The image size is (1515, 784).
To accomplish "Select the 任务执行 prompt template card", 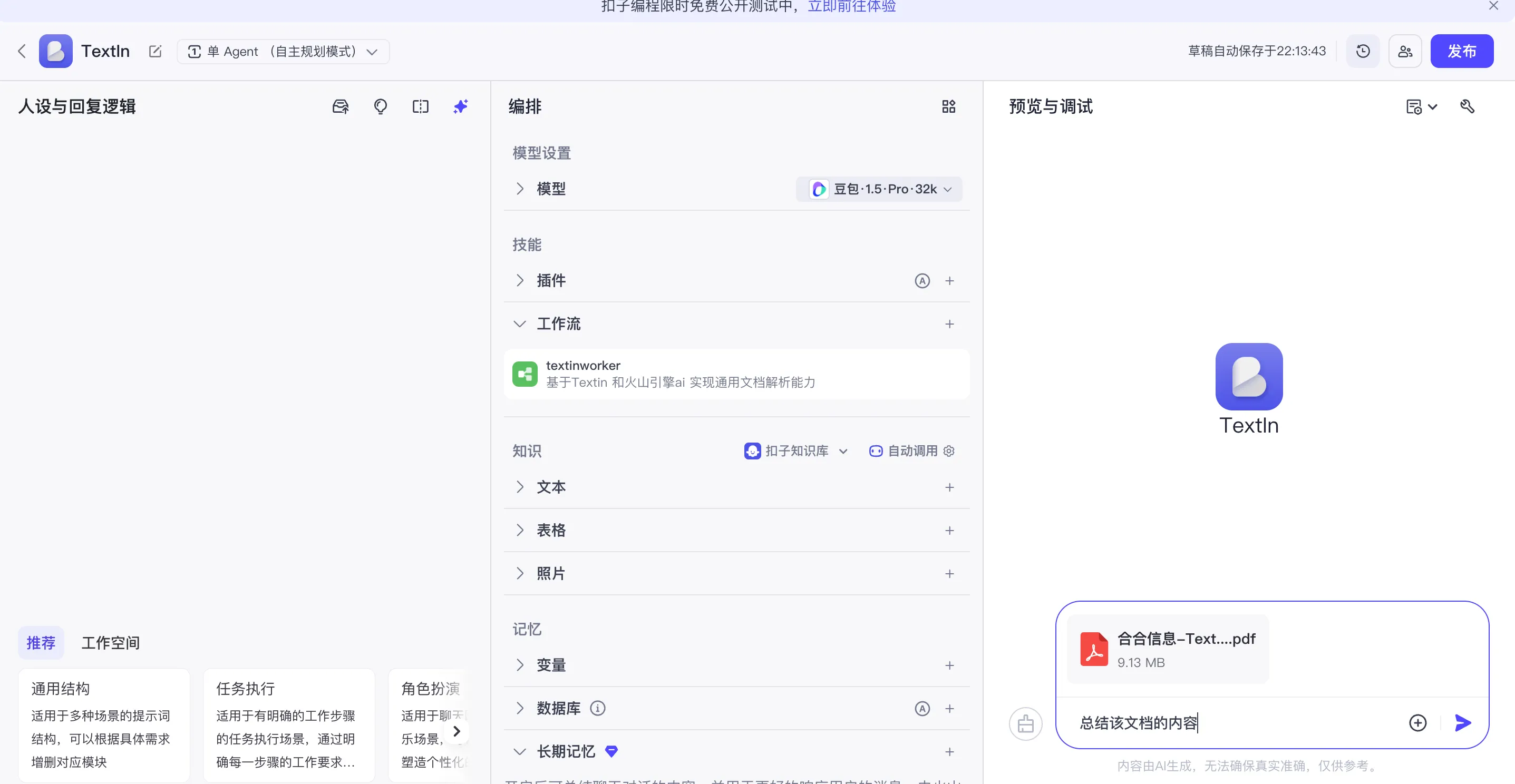I will pyautogui.click(x=289, y=725).
